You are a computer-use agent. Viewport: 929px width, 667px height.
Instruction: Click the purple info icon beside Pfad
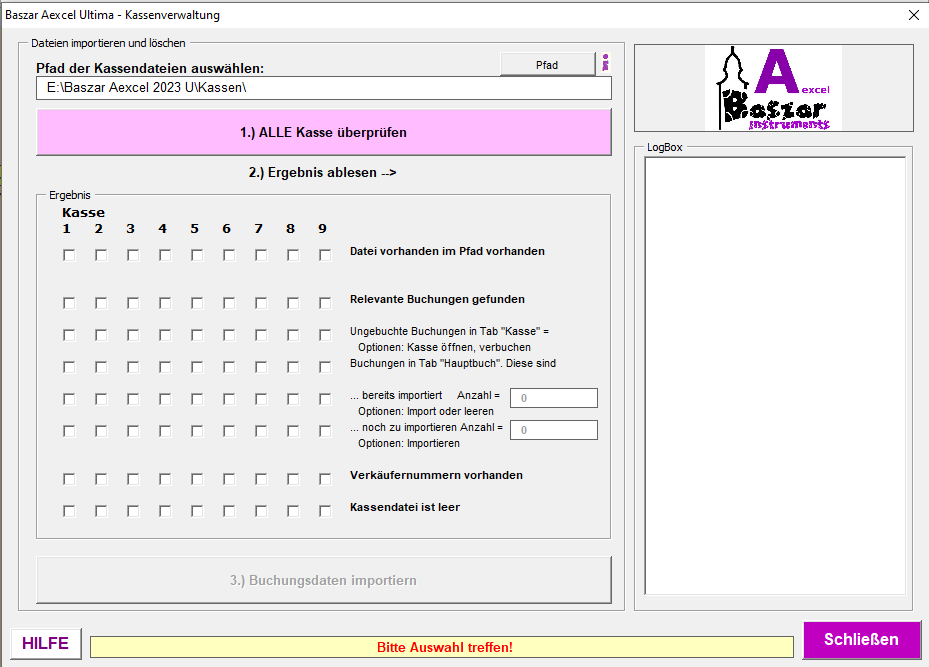coord(606,63)
